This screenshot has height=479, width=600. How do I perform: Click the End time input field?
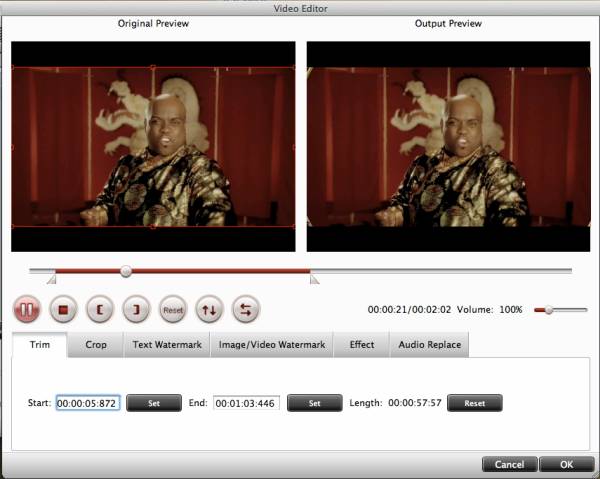[246, 403]
